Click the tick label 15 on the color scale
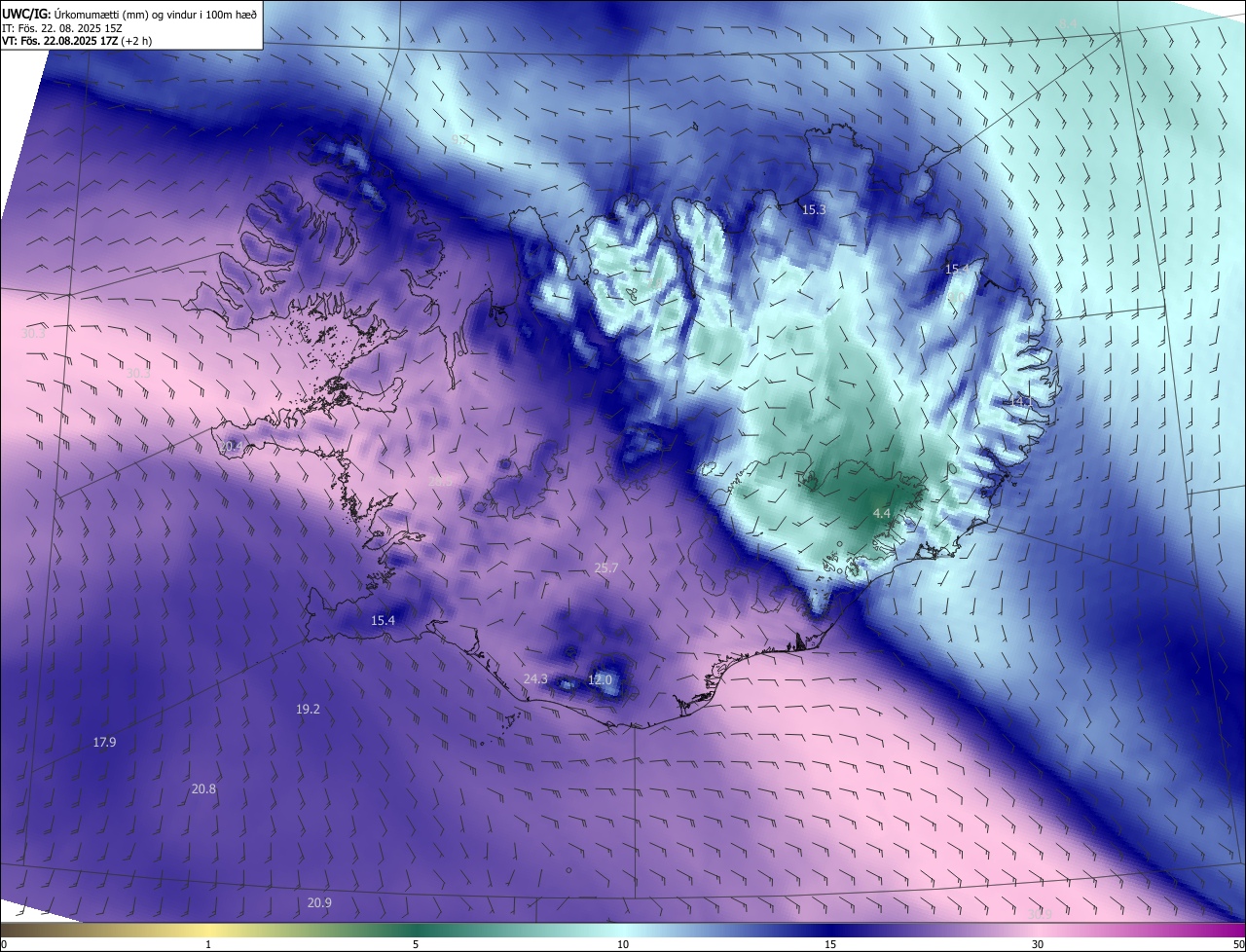This screenshot has height=952, width=1246. tap(830, 944)
